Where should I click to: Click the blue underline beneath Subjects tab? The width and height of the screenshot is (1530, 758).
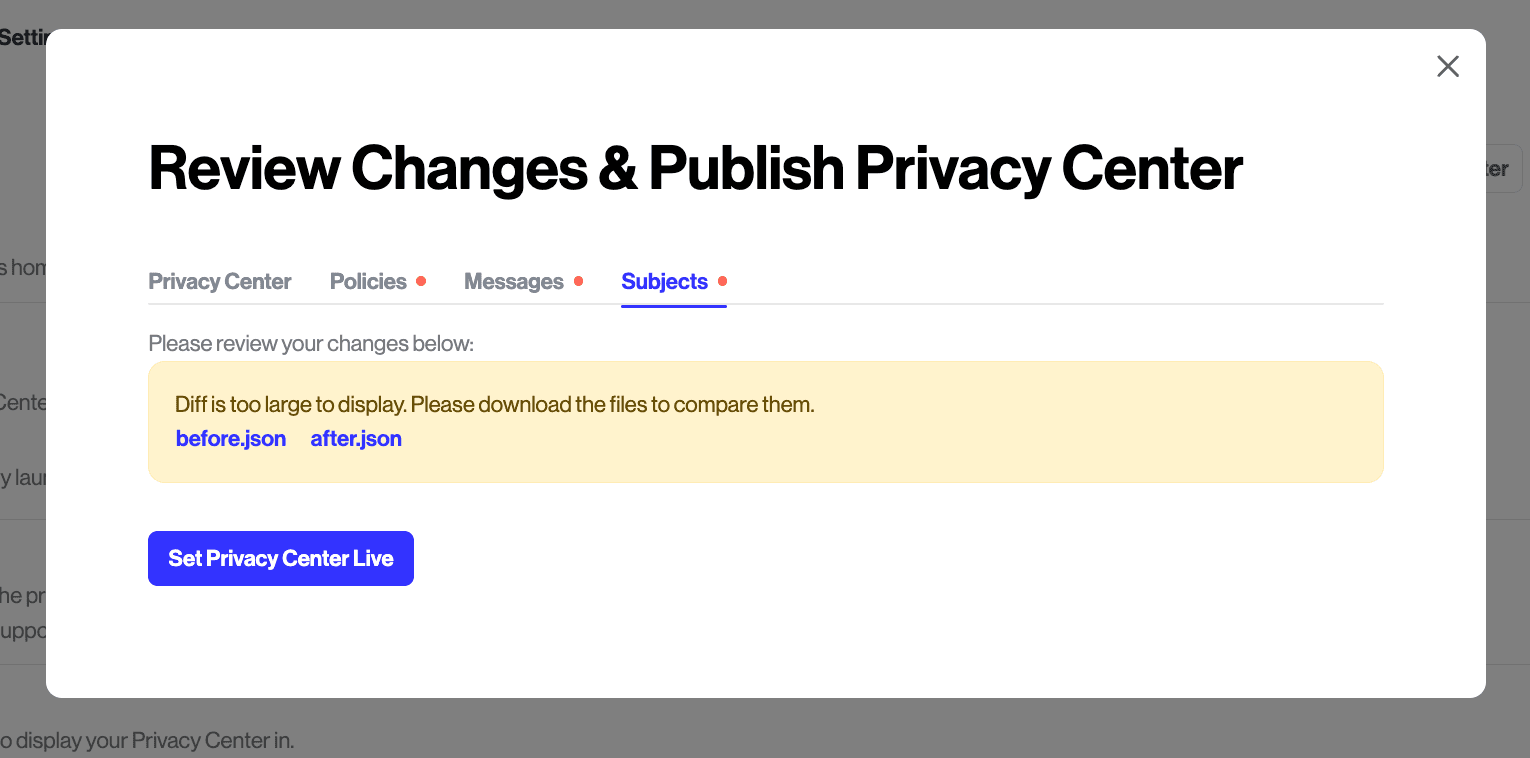pos(673,305)
